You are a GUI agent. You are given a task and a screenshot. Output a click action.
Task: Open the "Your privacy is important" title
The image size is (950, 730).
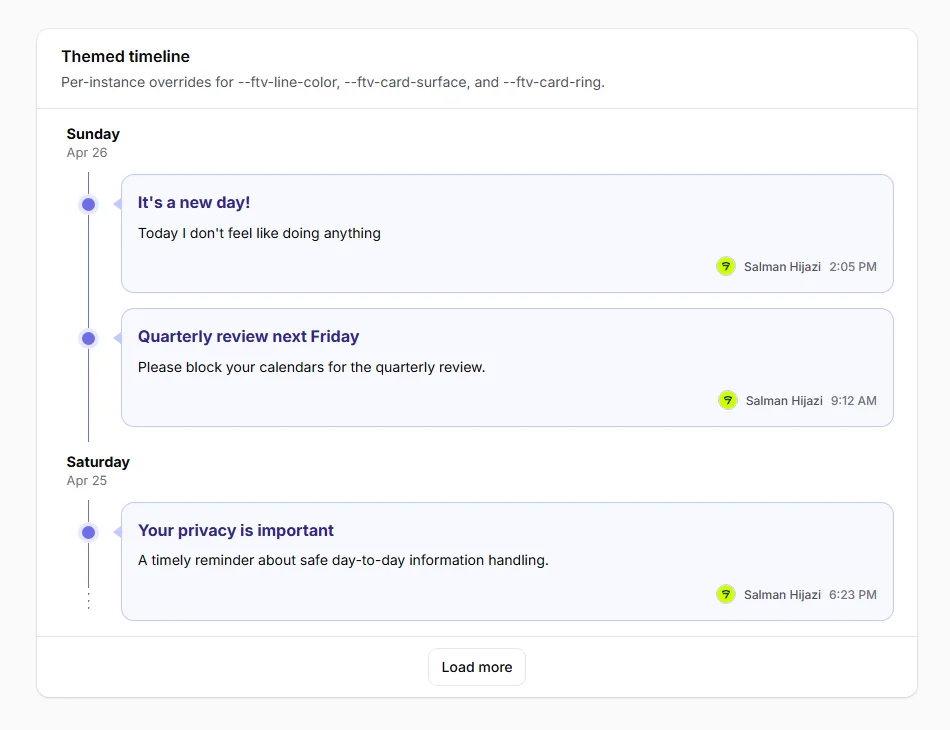point(236,530)
